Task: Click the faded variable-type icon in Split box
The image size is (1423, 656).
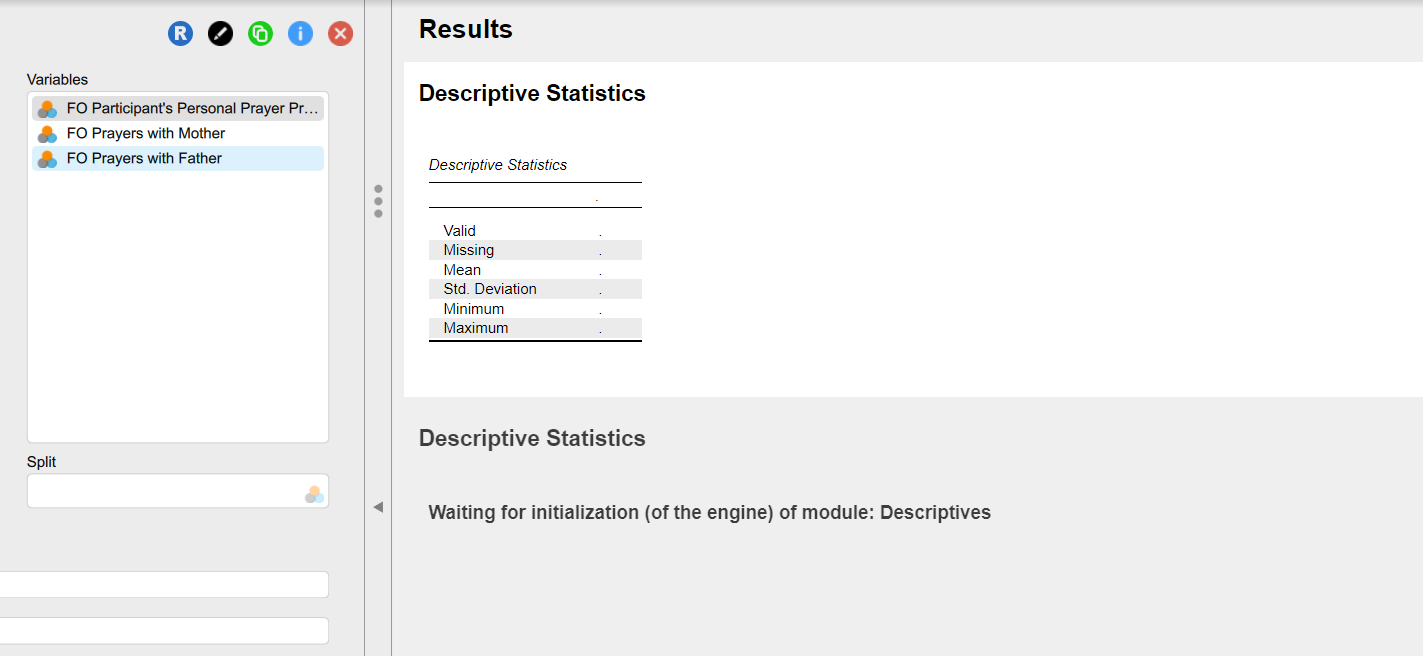Action: [x=314, y=494]
